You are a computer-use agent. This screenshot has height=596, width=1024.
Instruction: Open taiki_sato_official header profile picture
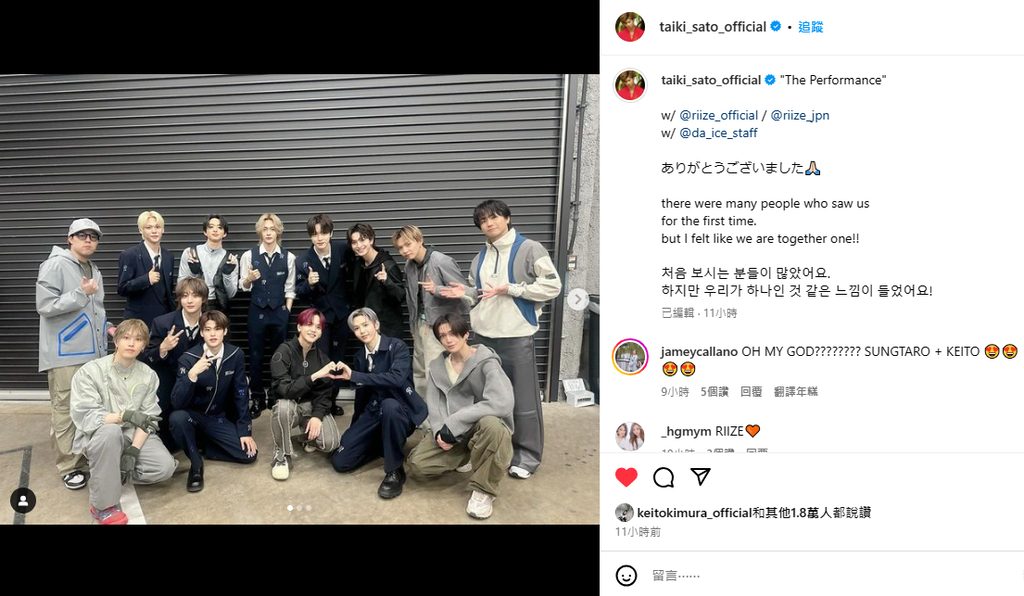pos(630,27)
